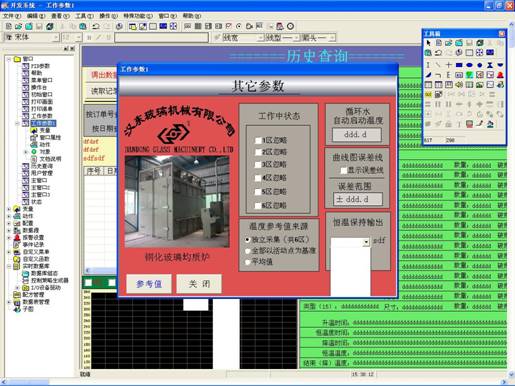Enable the 显示误差线 checkbox

pyautogui.click(x=344, y=170)
